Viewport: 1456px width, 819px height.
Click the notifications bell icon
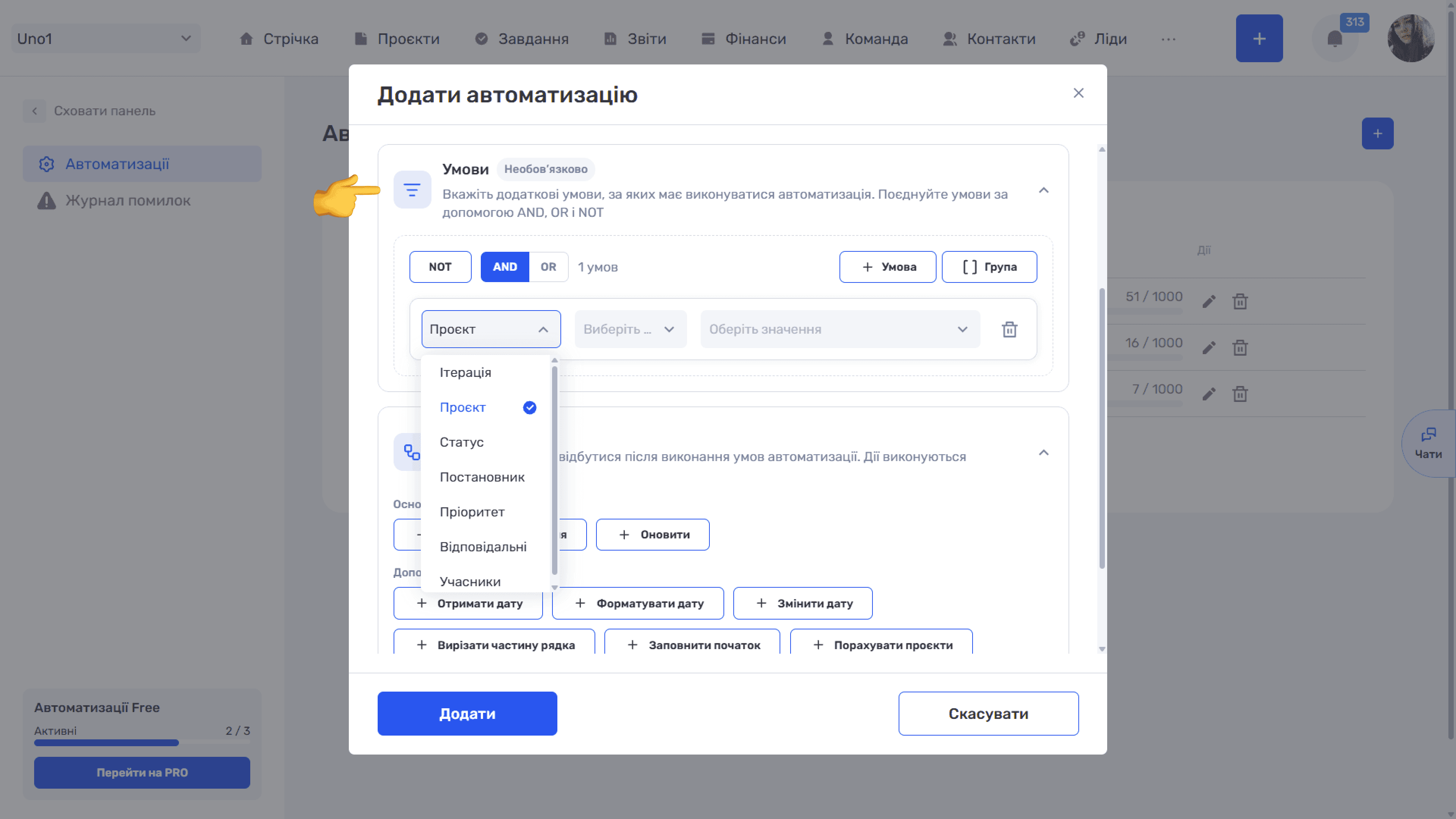pos(1335,38)
